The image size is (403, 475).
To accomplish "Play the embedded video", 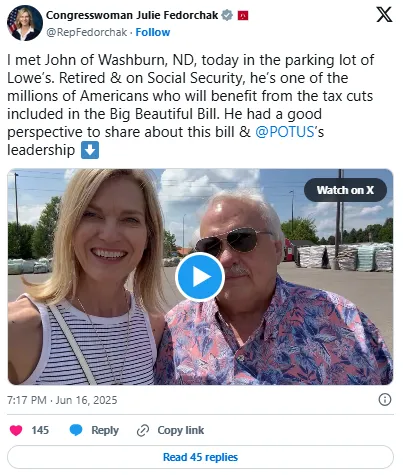I will pyautogui.click(x=200, y=277).
